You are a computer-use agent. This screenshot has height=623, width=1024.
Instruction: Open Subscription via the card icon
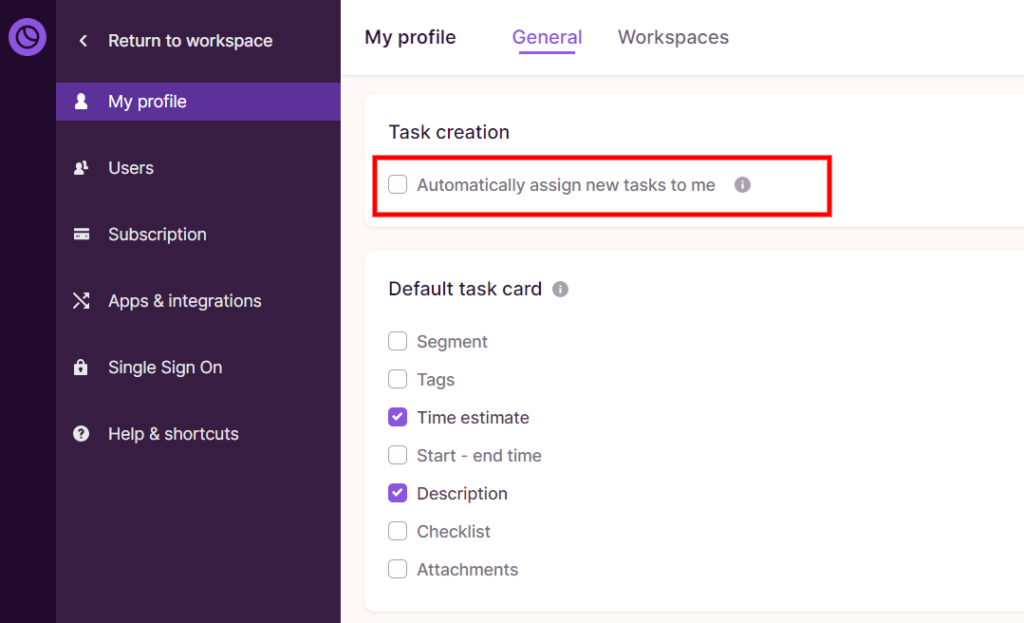click(81, 234)
